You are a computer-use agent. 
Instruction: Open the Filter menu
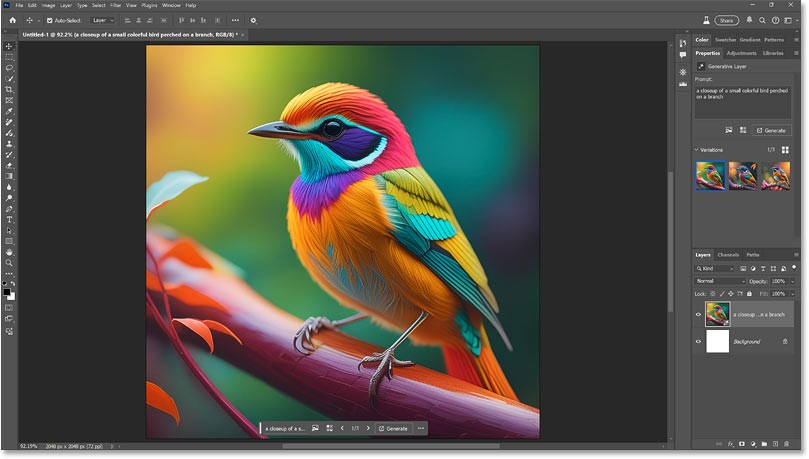click(115, 5)
